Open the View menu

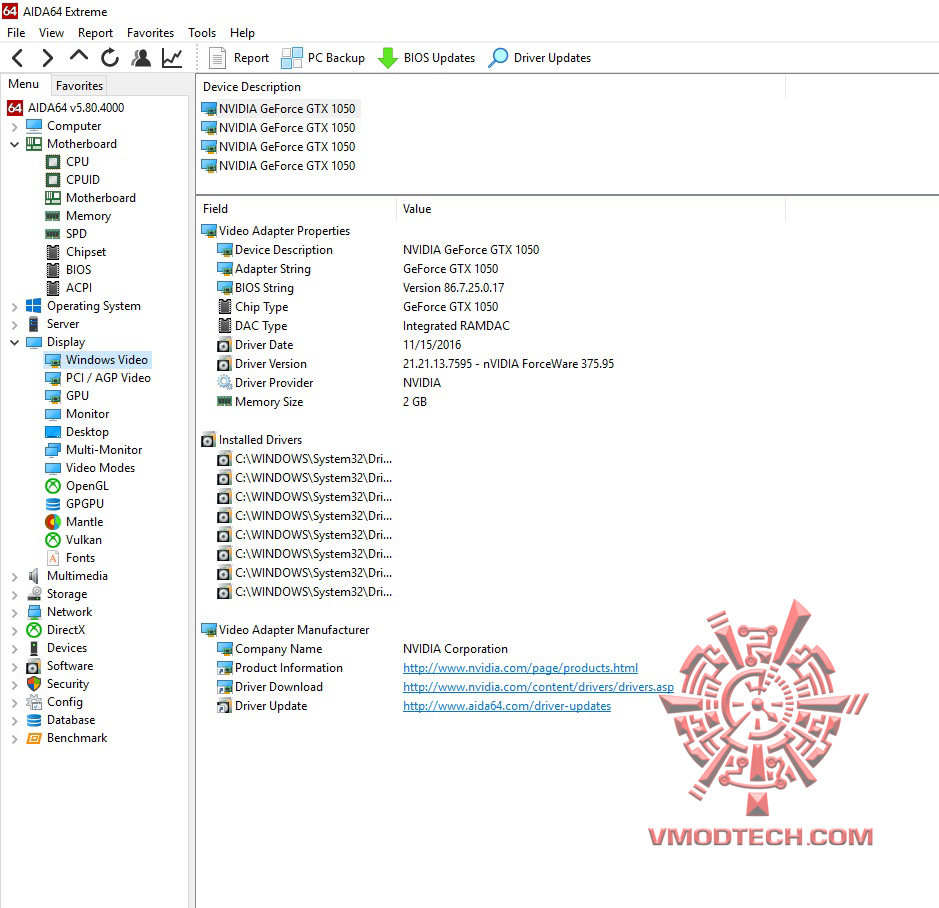click(52, 33)
